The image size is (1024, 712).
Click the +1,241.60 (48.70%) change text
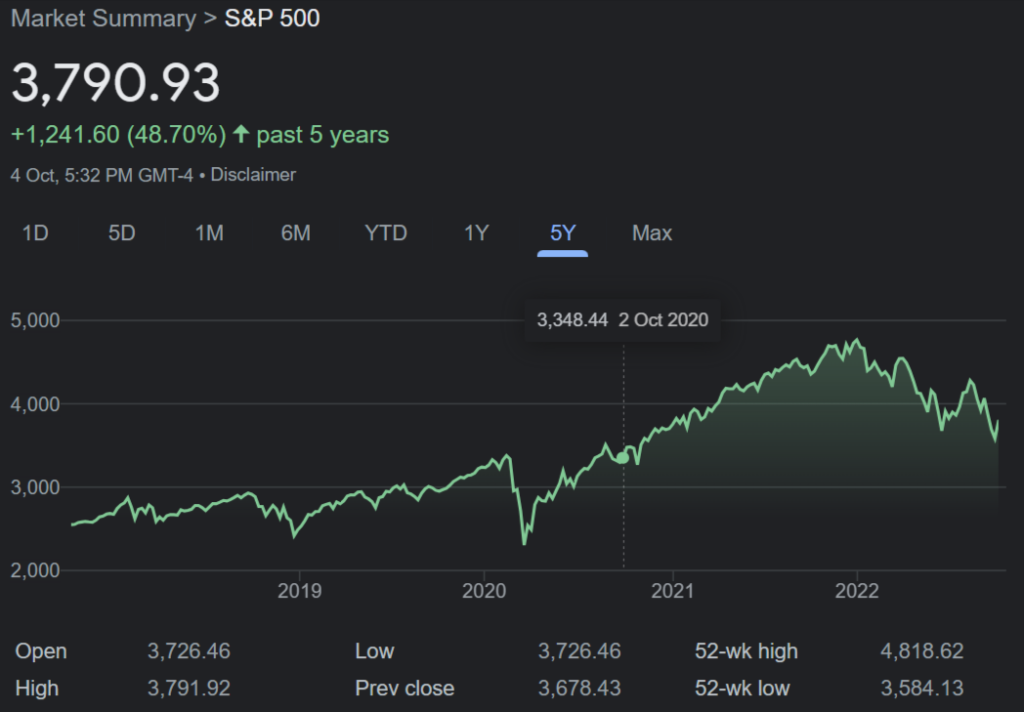point(118,135)
